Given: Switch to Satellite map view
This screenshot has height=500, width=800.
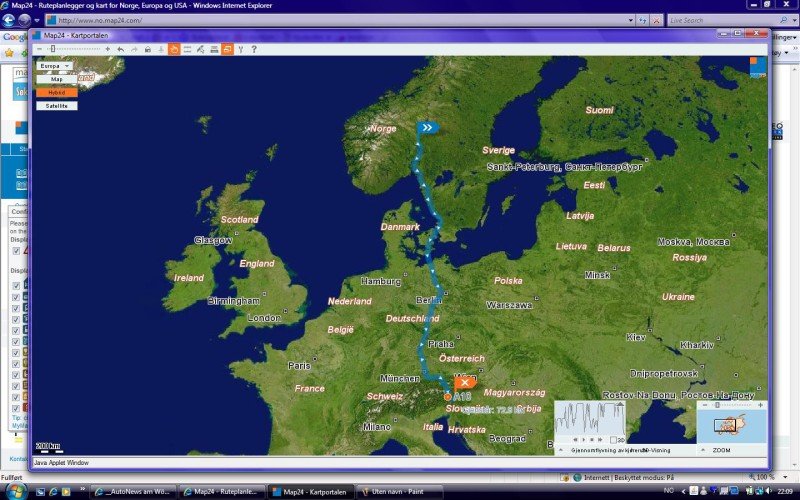Looking at the screenshot, I should click(56, 105).
